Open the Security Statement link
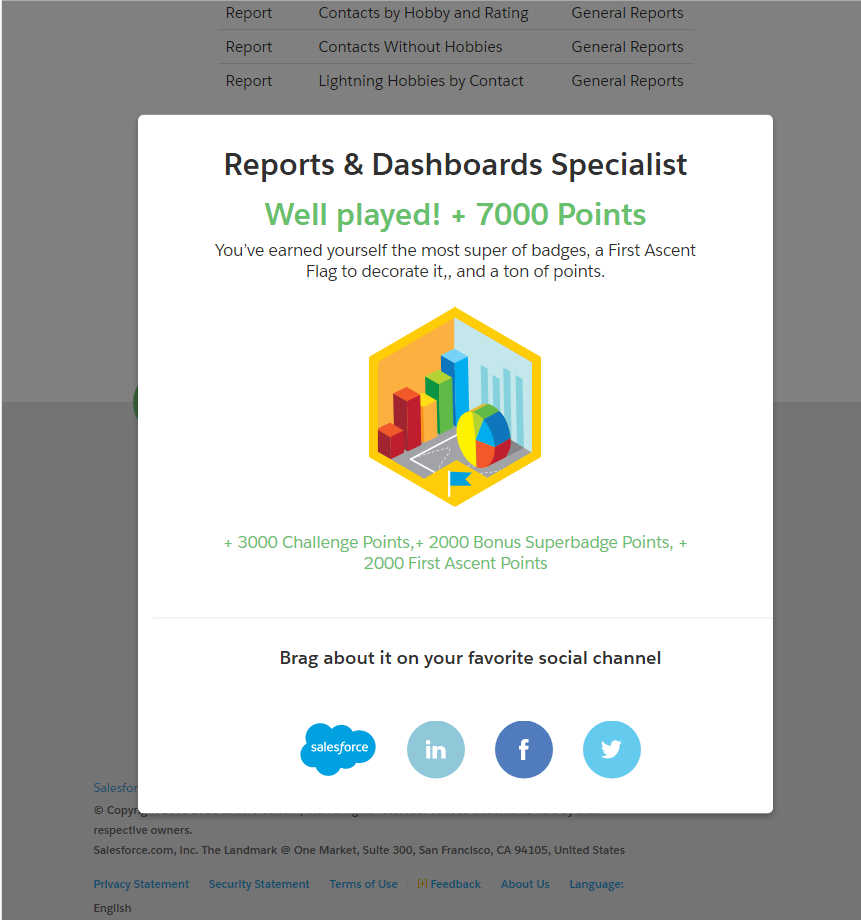This screenshot has width=861, height=920. [x=259, y=884]
